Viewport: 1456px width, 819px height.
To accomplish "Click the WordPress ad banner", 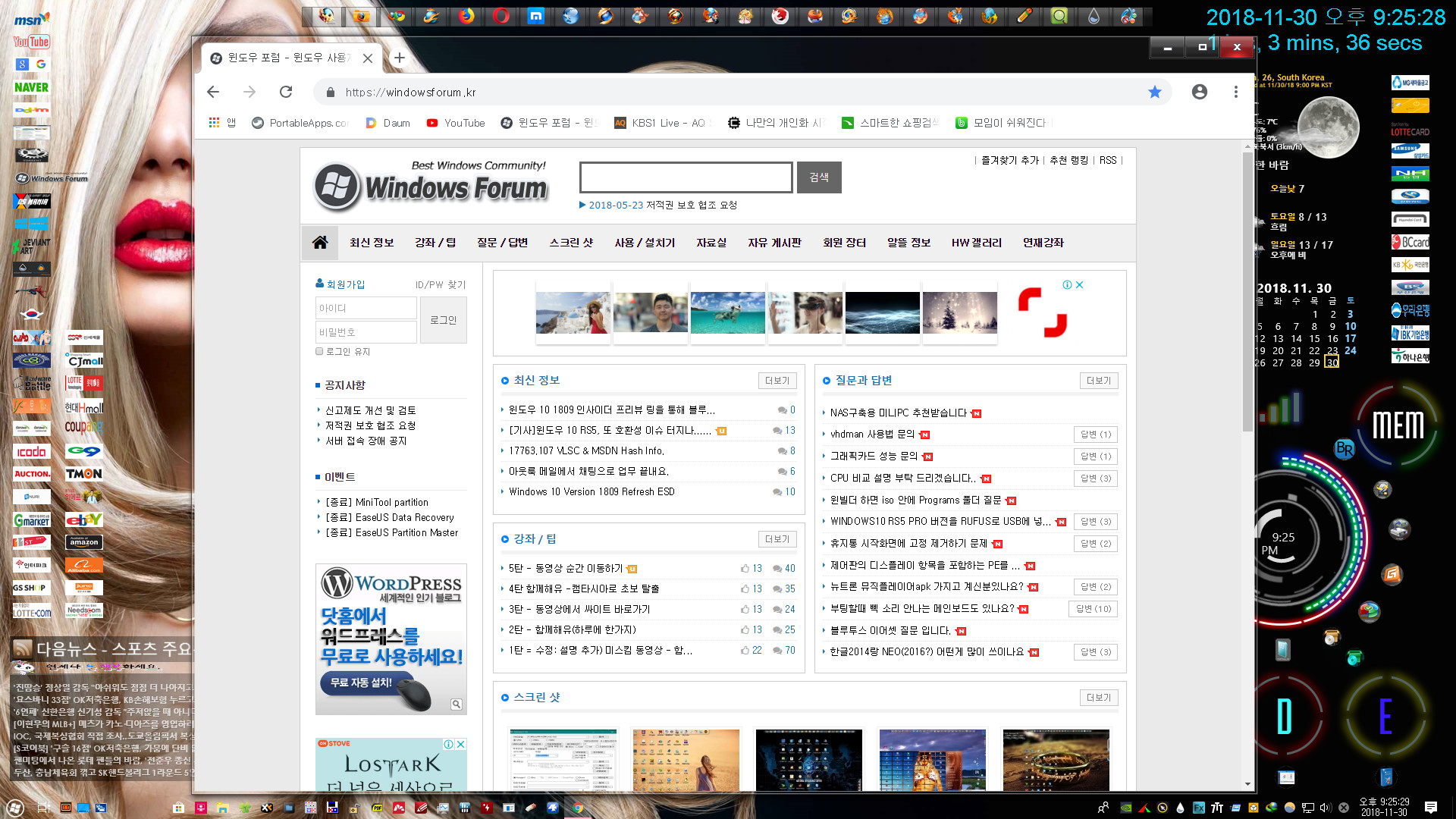I will [x=391, y=639].
